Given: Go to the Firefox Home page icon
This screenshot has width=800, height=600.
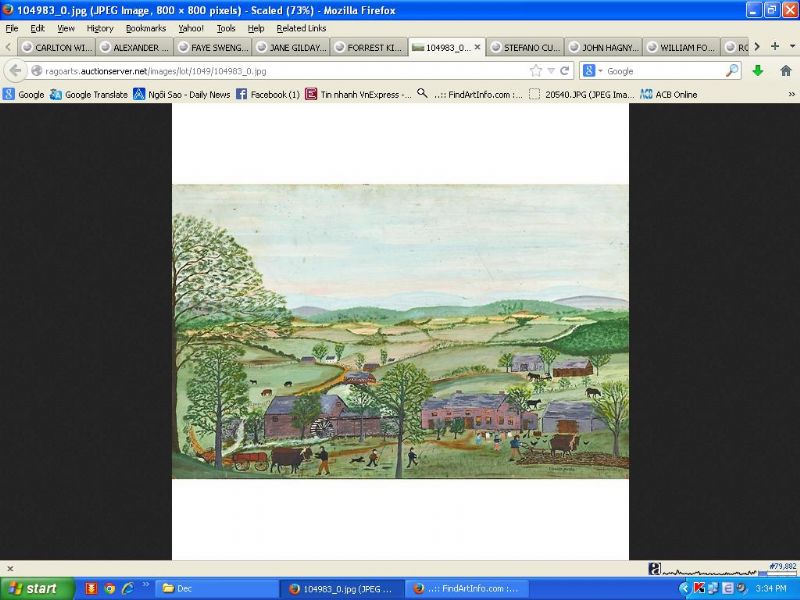Looking at the screenshot, I should coord(785,71).
